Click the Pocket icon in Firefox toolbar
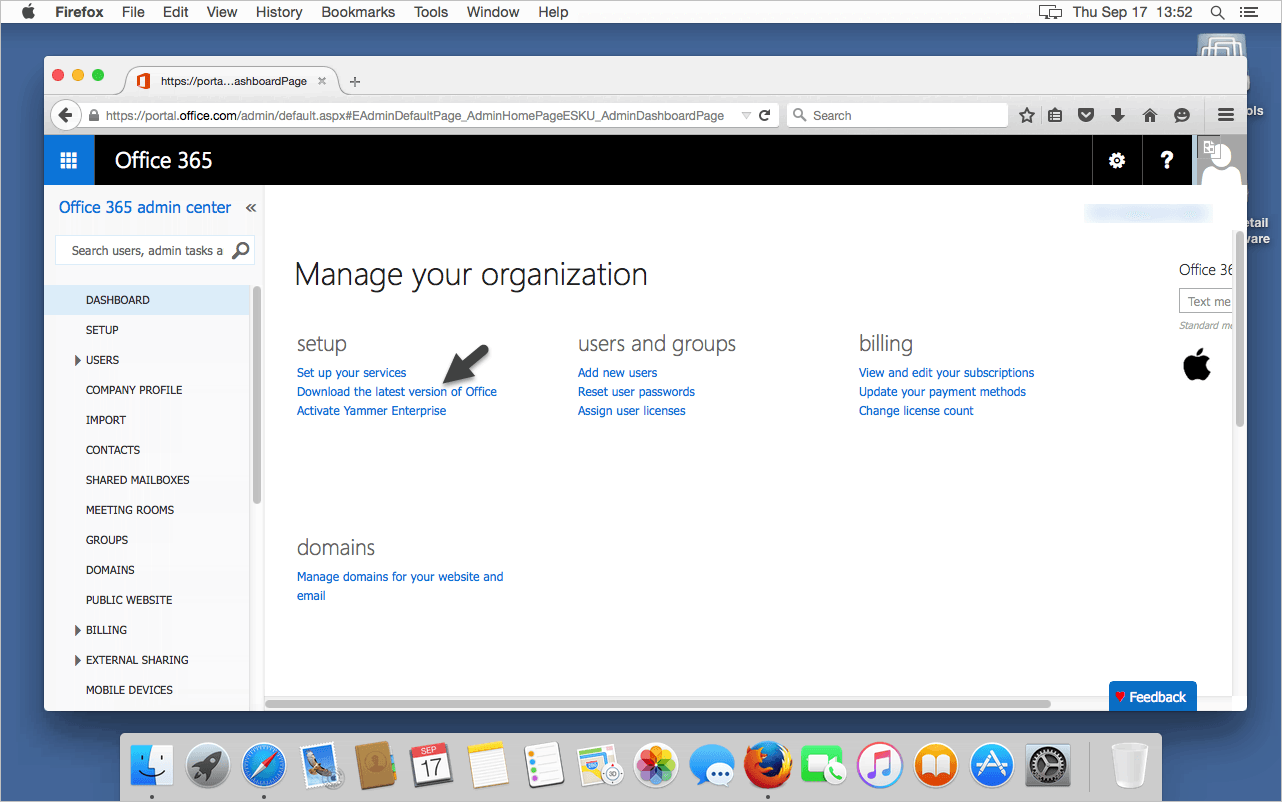 (1087, 115)
